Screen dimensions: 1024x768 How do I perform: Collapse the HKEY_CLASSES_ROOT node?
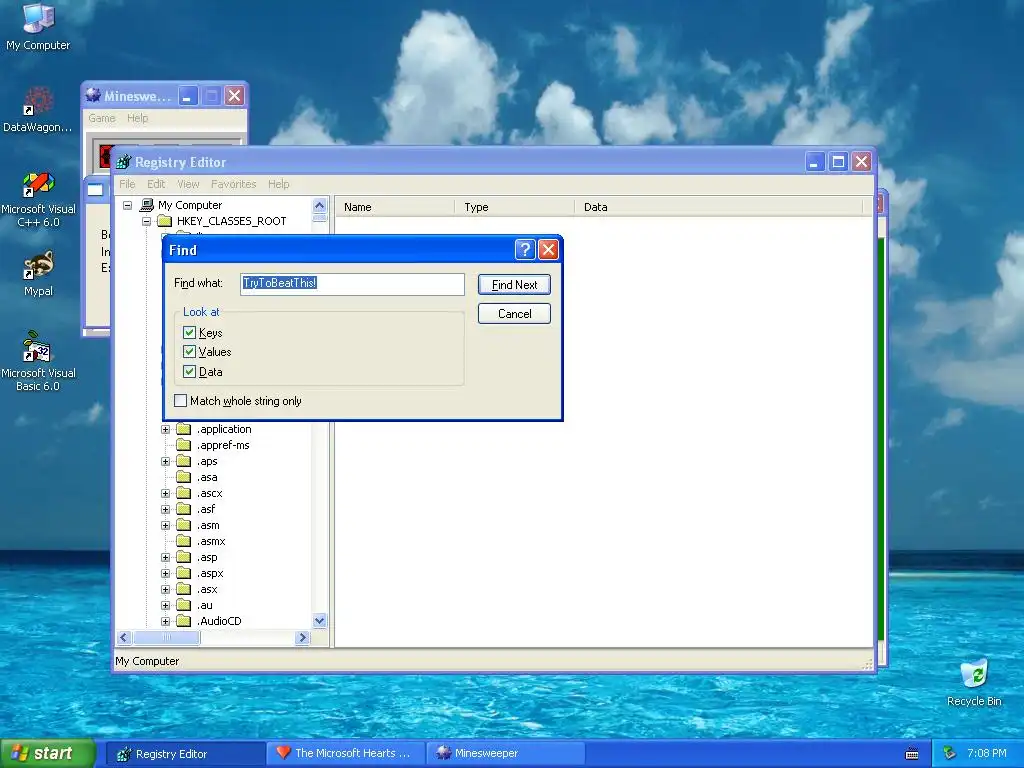point(146,221)
